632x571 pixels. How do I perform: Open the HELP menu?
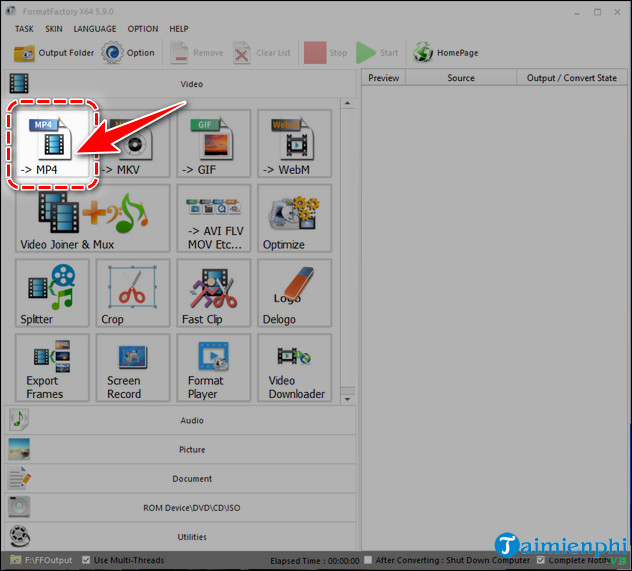click(x=179, y=29)
